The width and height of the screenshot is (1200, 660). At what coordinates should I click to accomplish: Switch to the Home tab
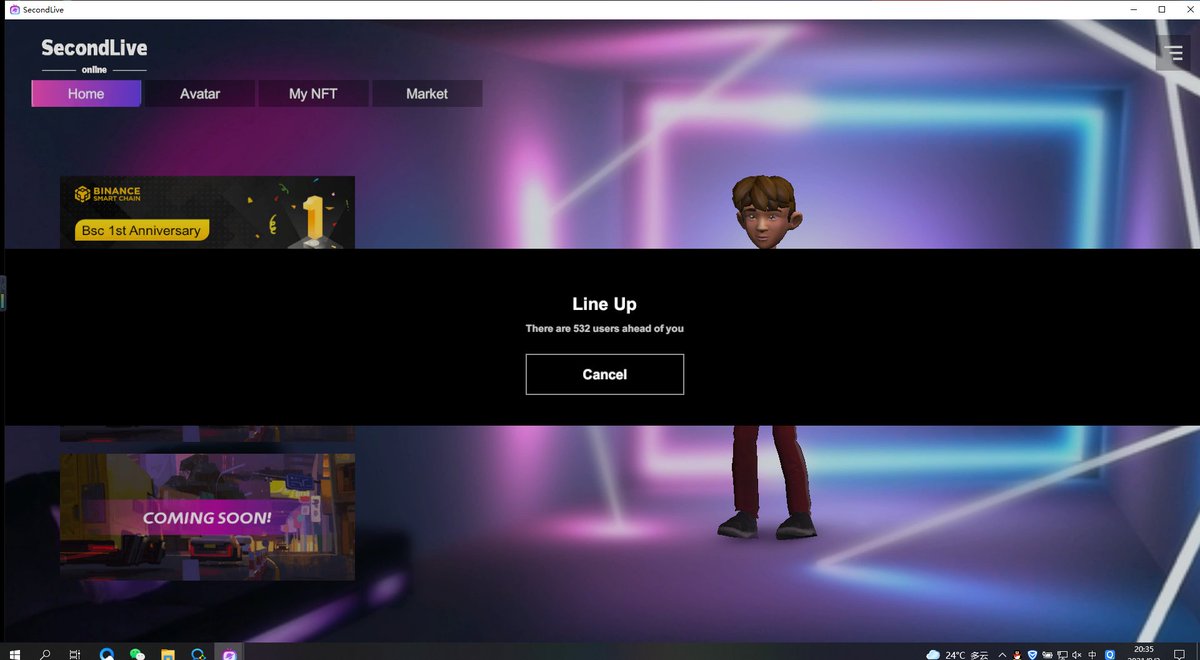86,93
